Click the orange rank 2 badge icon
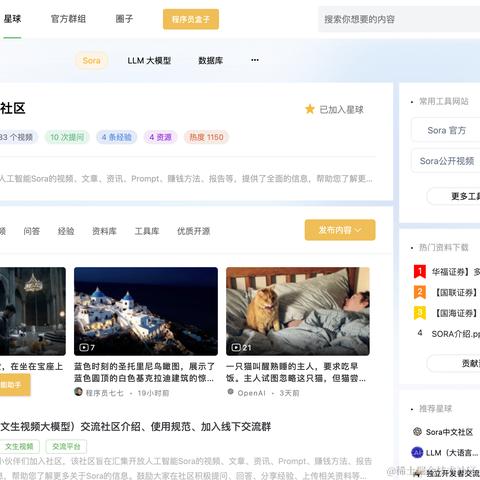Screen dimensions: 480x480 click(420, 292)
